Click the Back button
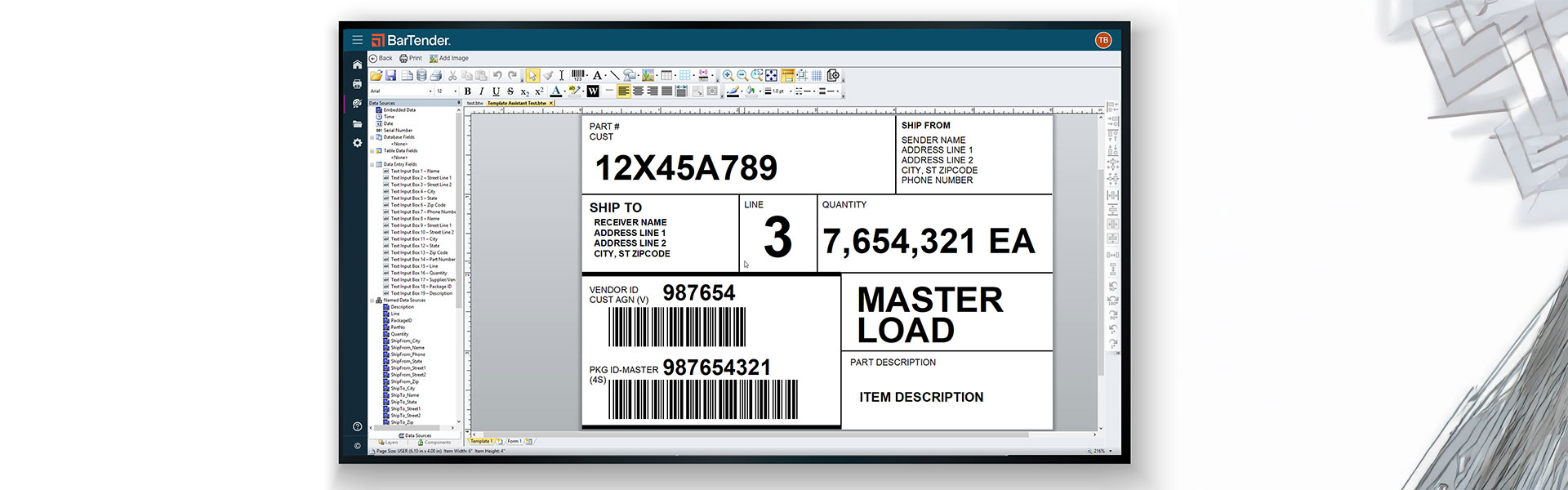This screenshot has width=1568, height=490. click(381, 59)
